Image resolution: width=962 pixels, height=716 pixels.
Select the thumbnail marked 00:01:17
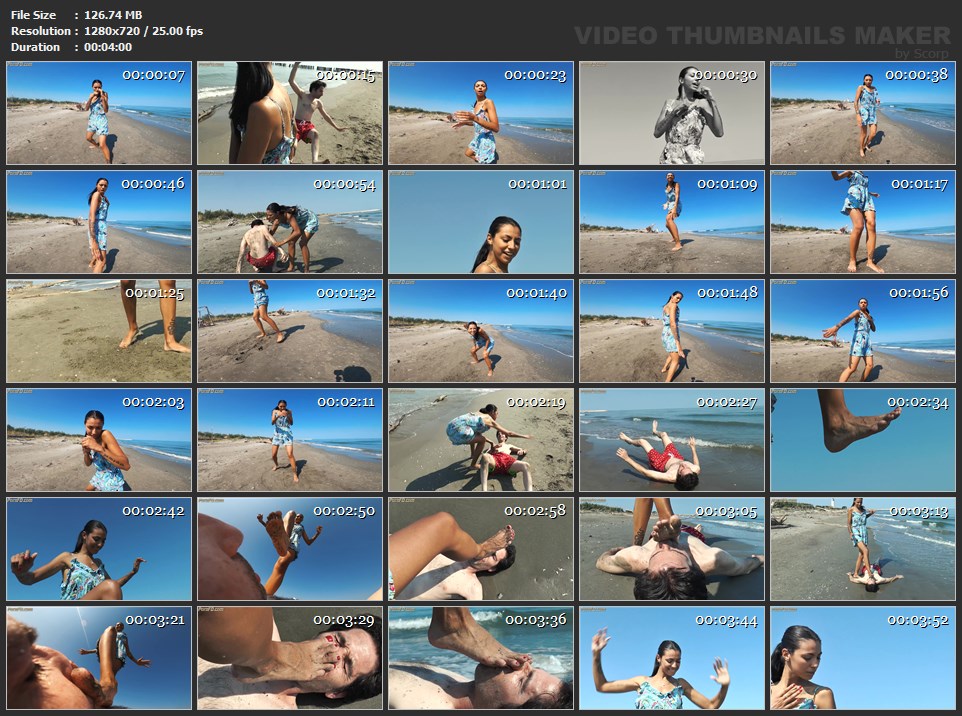pyautogui.click(x=863, y=221)
